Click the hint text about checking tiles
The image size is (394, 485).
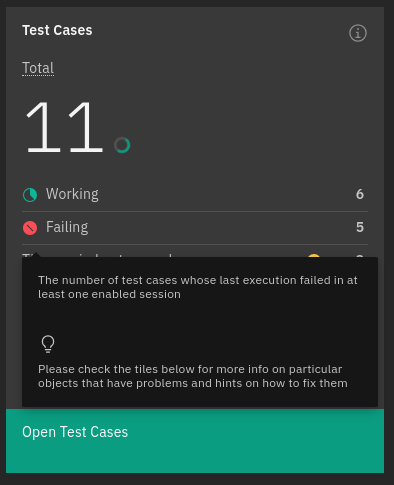193,376
